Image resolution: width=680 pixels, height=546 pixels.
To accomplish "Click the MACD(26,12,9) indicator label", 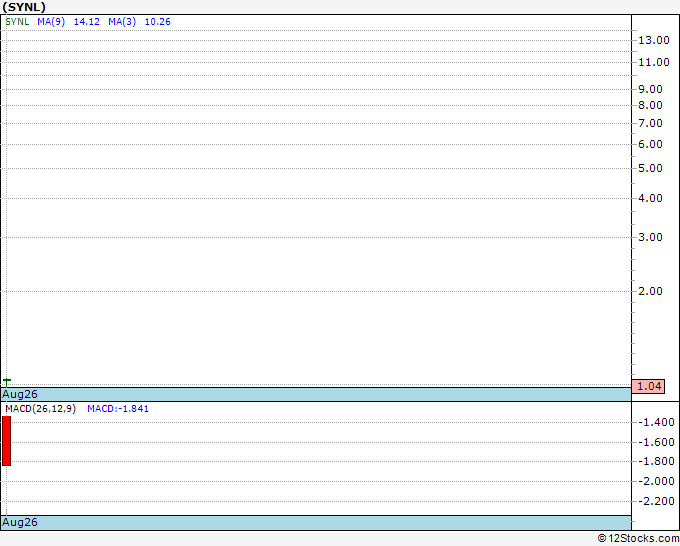I will tap(41, 409).
